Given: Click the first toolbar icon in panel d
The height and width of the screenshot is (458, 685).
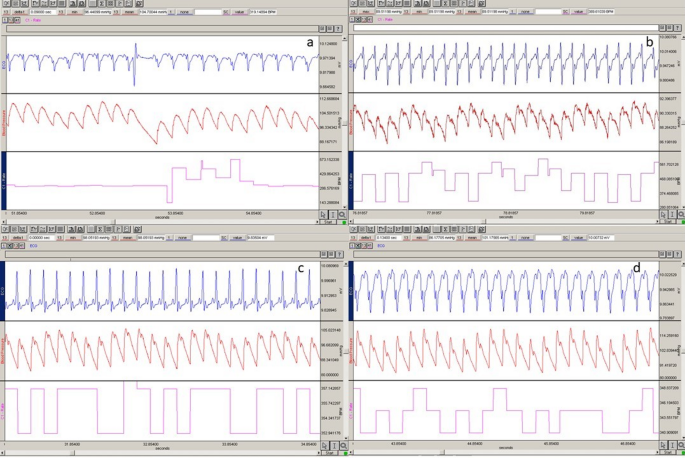Looking at the screenshot, I should click(x=353, y=229).
